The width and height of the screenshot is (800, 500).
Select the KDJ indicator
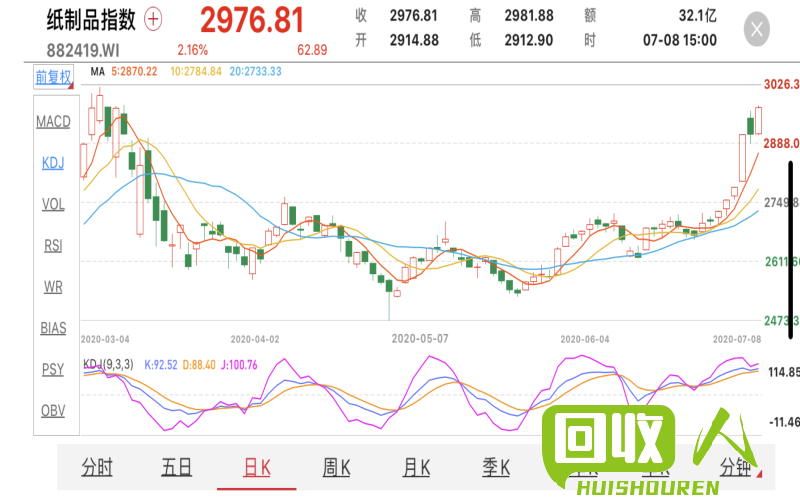pyautogui.click(x=53, y=163)
